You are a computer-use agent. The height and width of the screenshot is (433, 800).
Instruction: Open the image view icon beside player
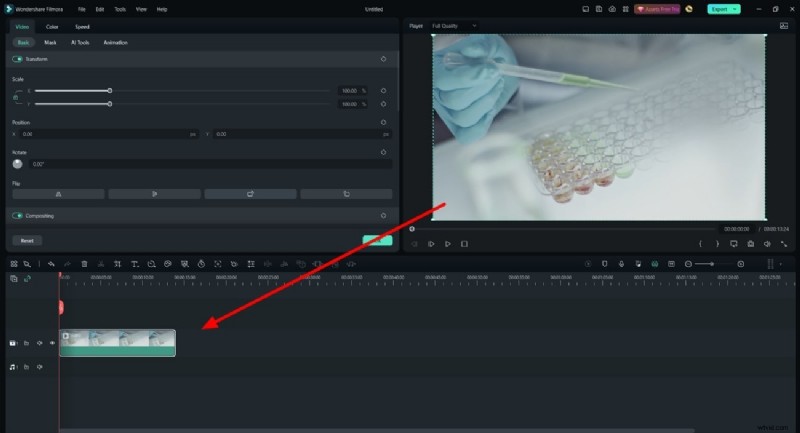click(x=784, y=26)
